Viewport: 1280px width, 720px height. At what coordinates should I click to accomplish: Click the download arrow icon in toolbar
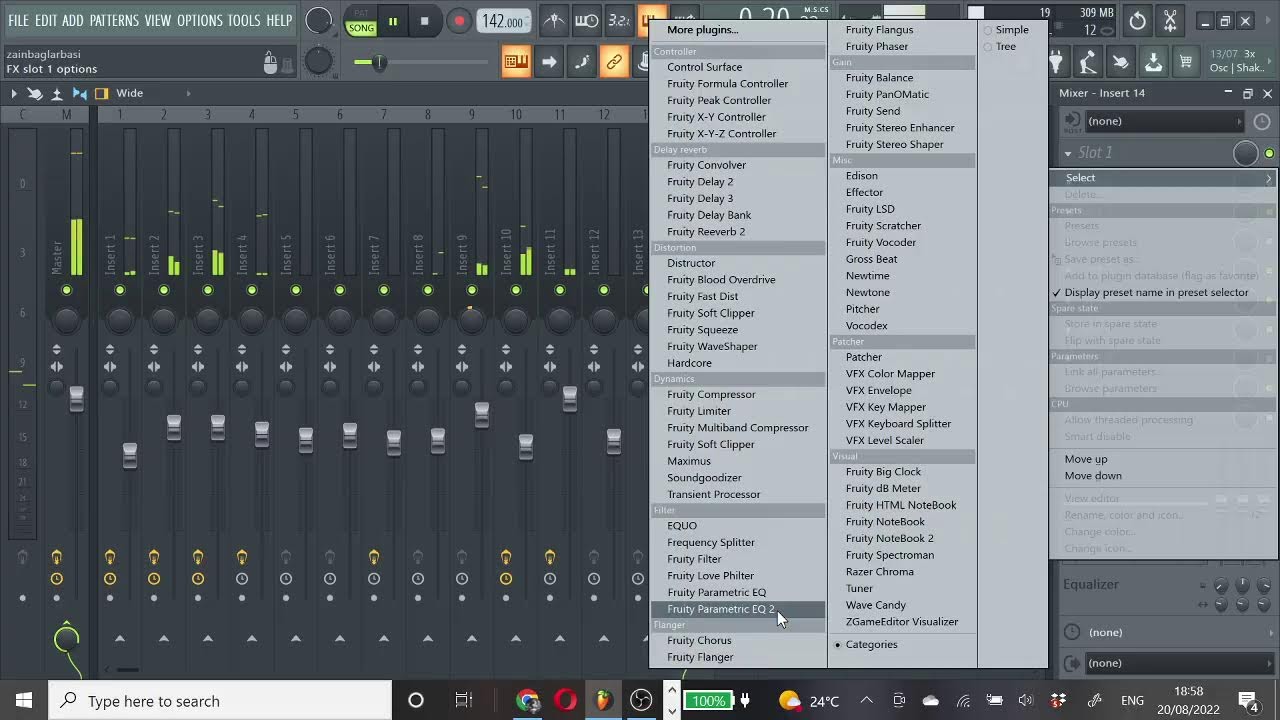tap(1153, 62)
